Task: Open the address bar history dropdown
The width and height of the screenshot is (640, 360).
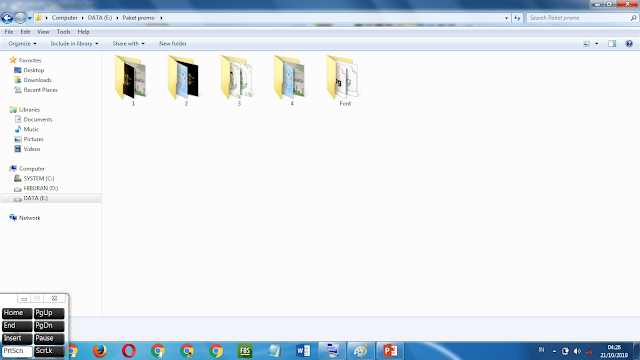Action: (507, 18)
